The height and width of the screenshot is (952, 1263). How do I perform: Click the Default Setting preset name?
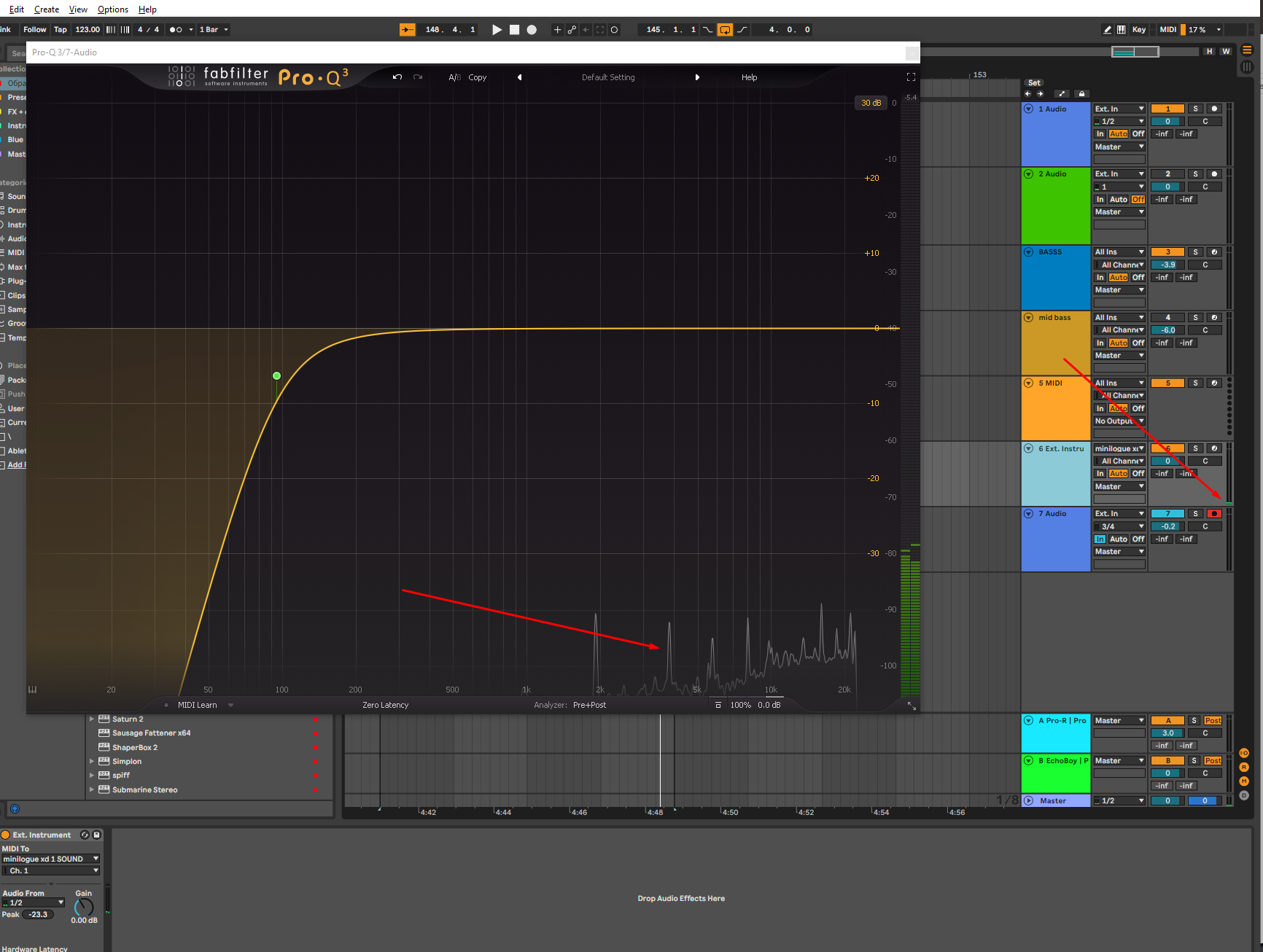pos(608,77)
